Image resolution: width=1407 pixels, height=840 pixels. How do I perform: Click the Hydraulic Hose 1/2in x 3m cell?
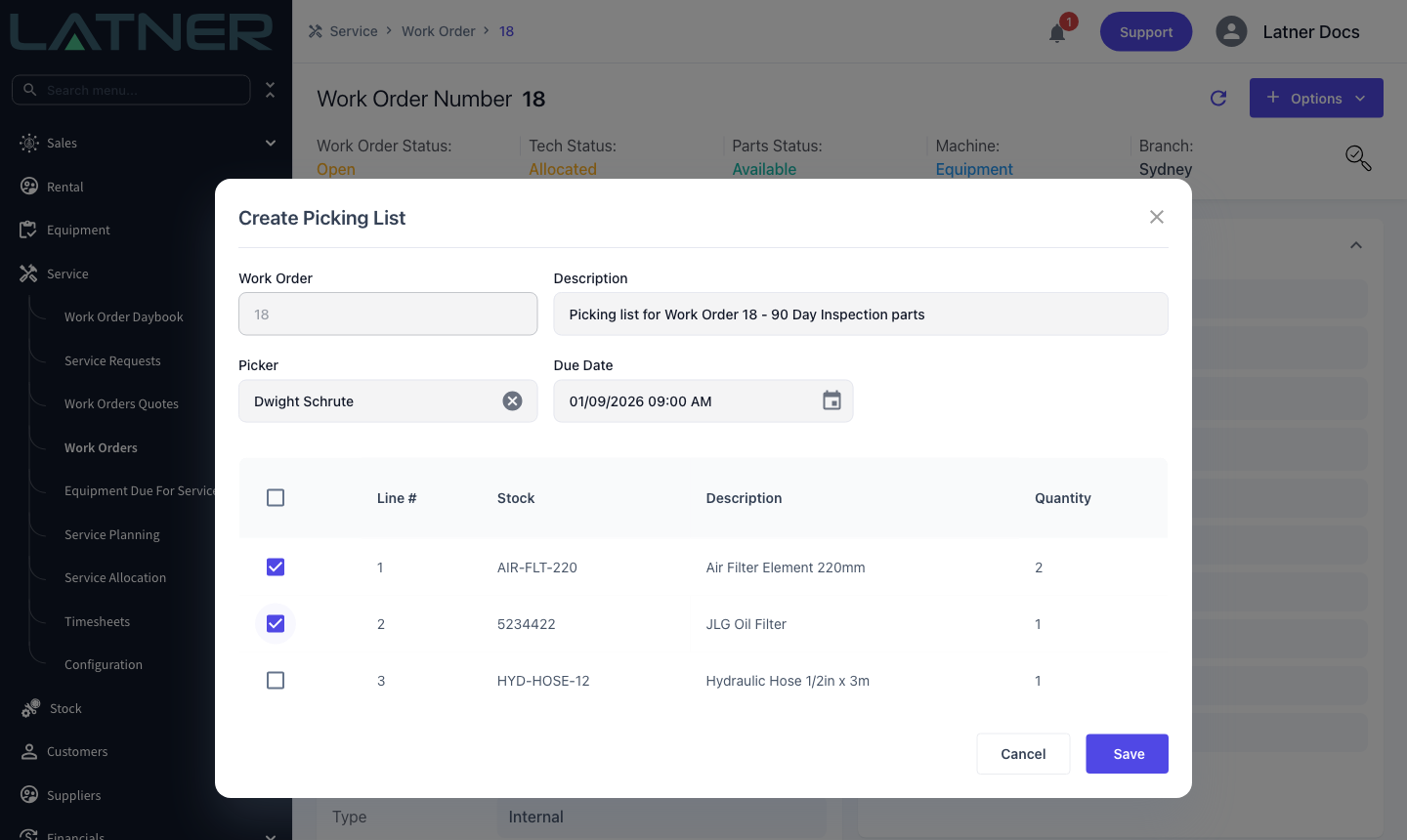pos(788,681)
